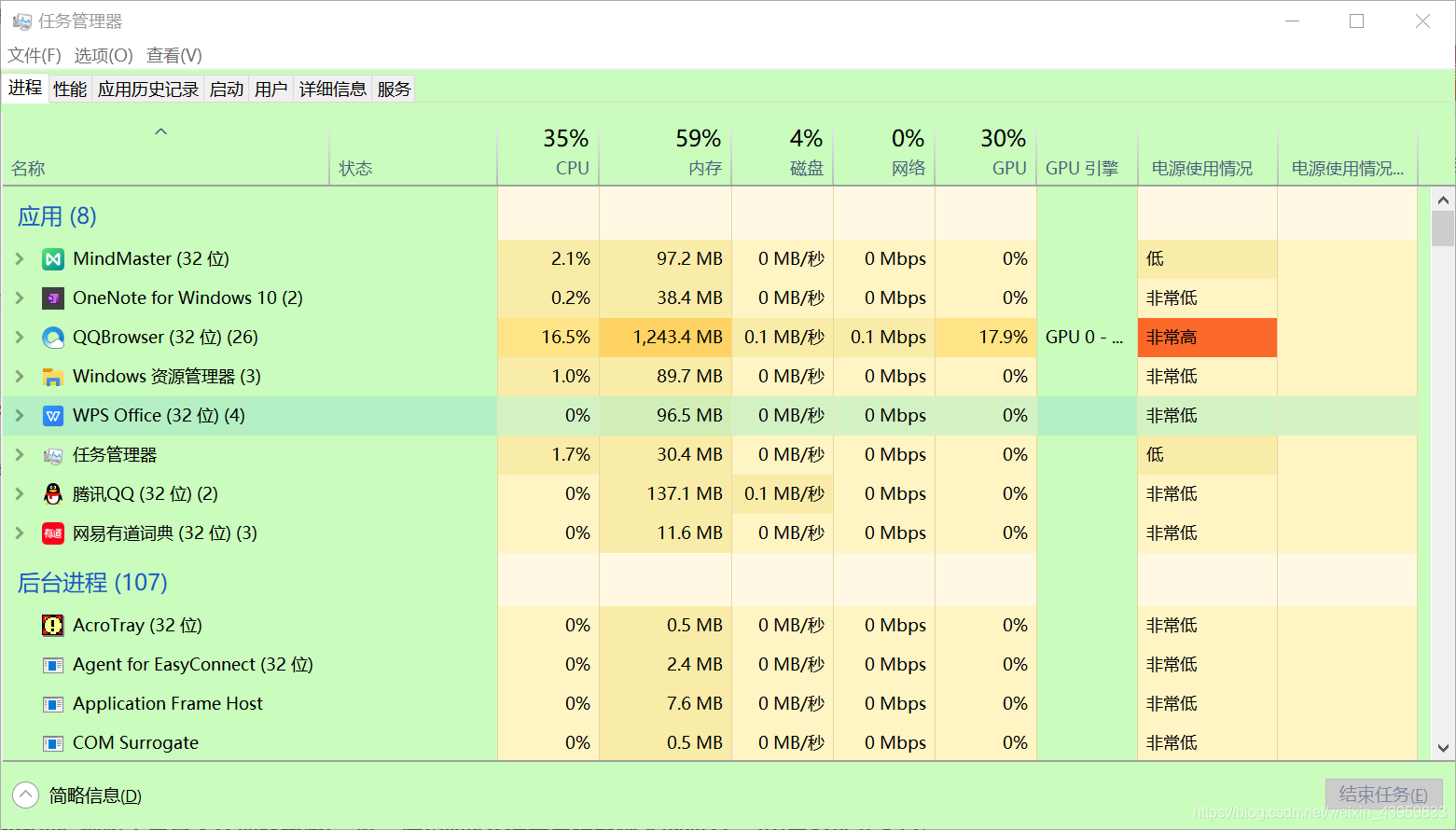Screen dimensions: 1456x830
Task: Click 简略信息 to collapse details
Action: [77, 795]
